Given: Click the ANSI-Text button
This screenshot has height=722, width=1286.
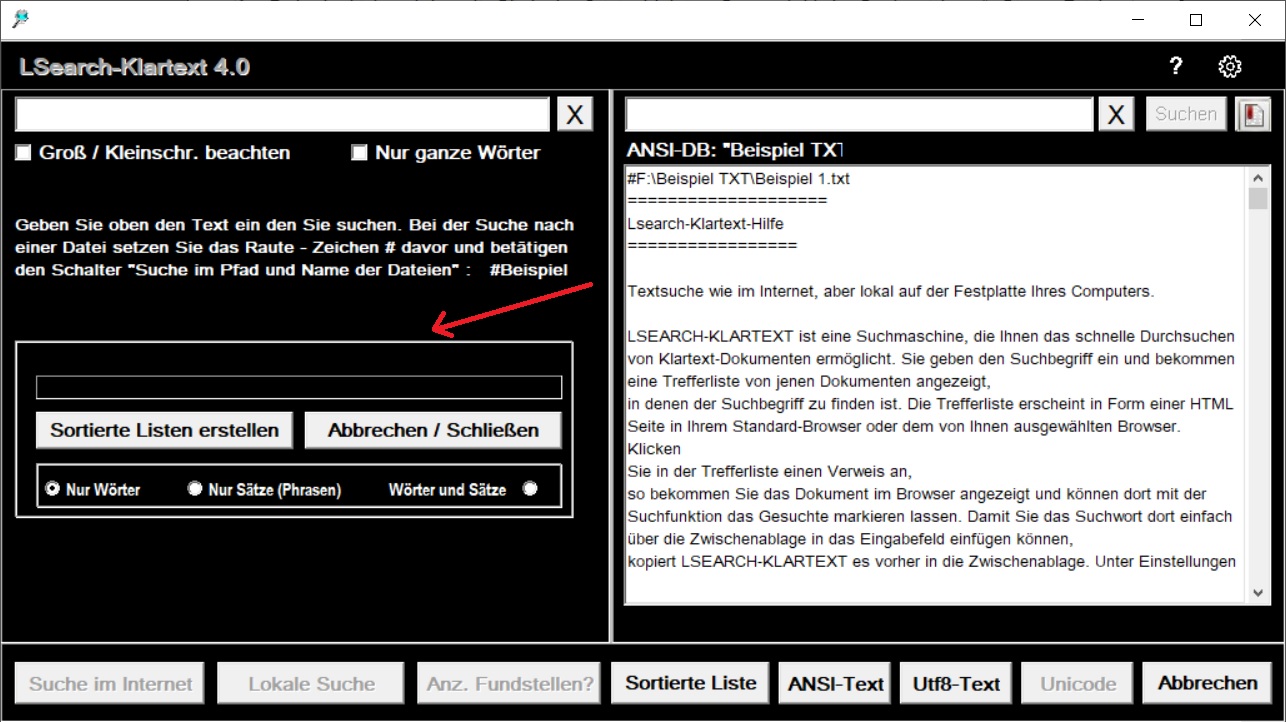Looking at the screenshot, I should 836,684.
